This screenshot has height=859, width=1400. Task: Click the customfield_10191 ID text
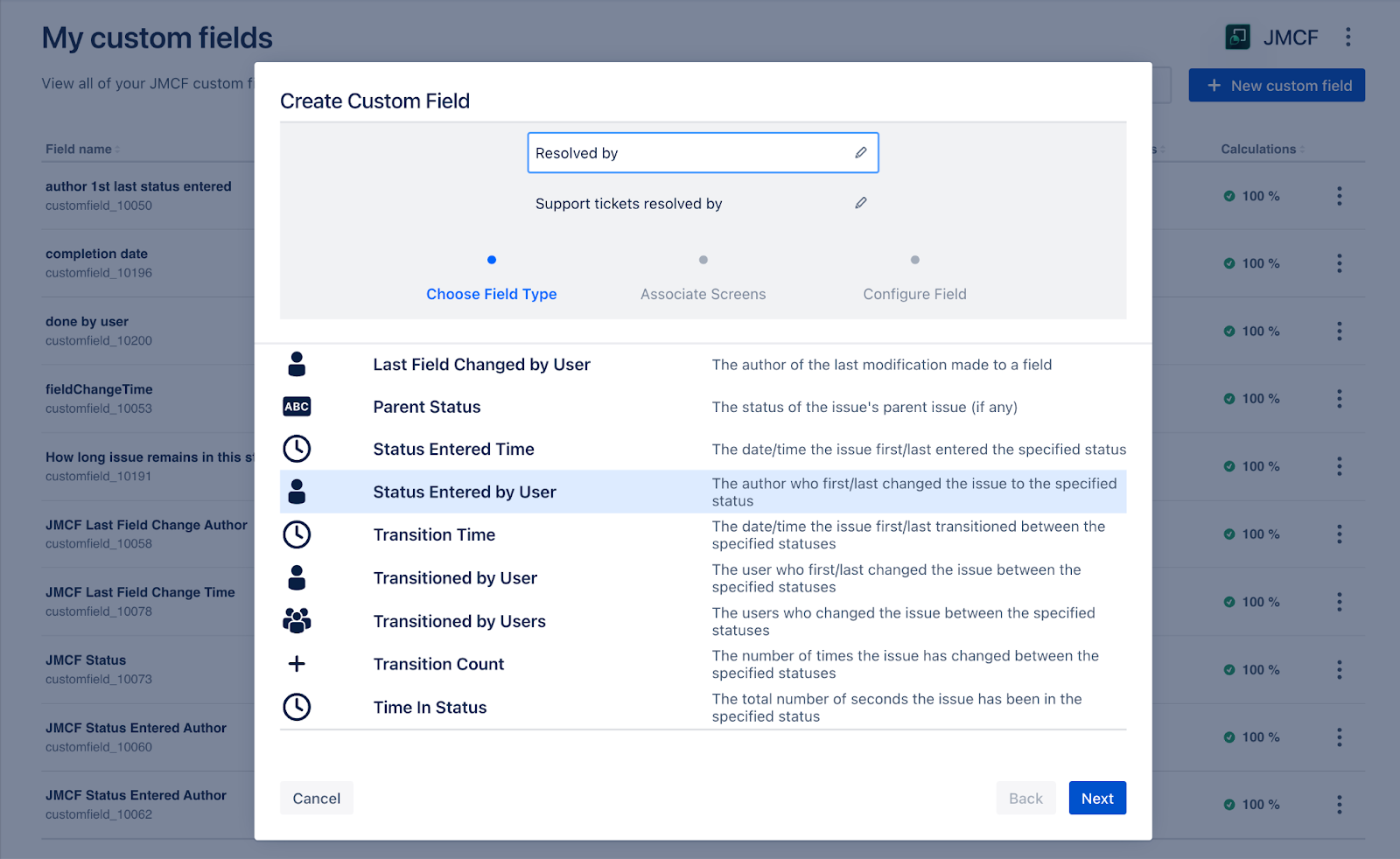coord(99,476)
